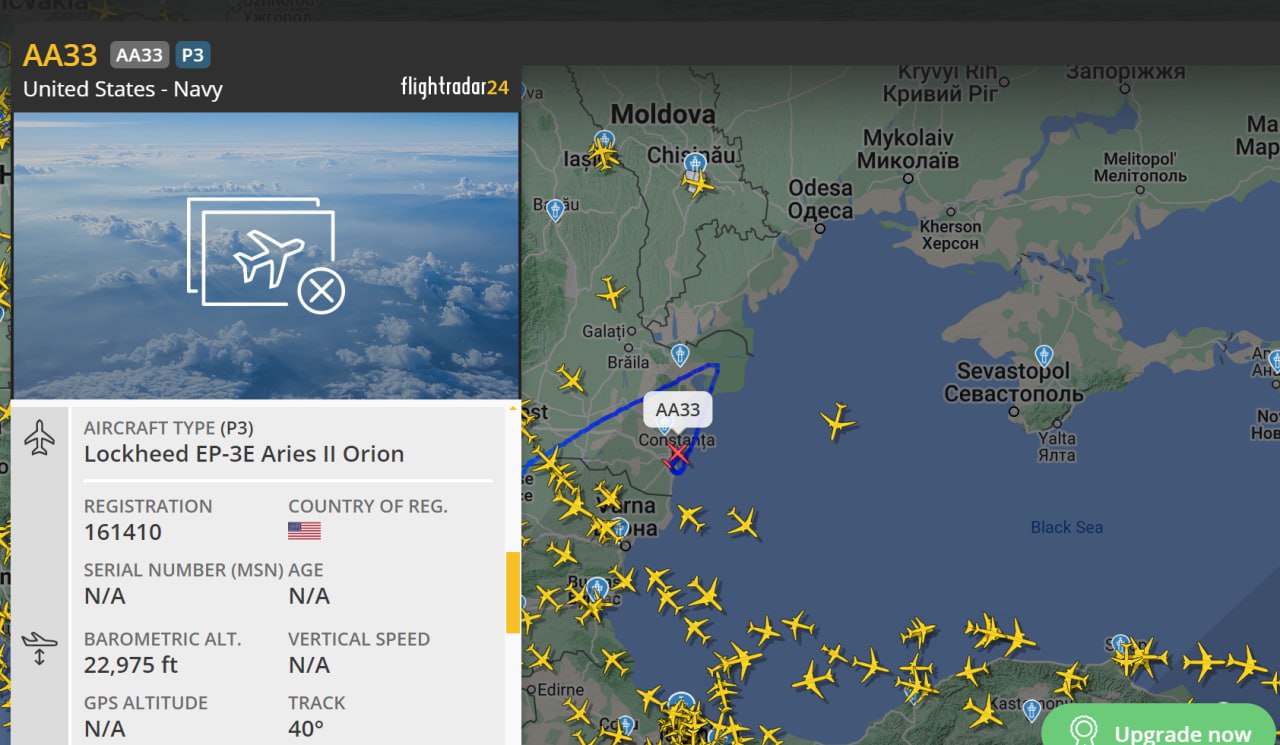Viewport: 1280px width, 745px height.
Task: Click the SERIAL NUMBER (MSN) label
Action: click(183, 570)
